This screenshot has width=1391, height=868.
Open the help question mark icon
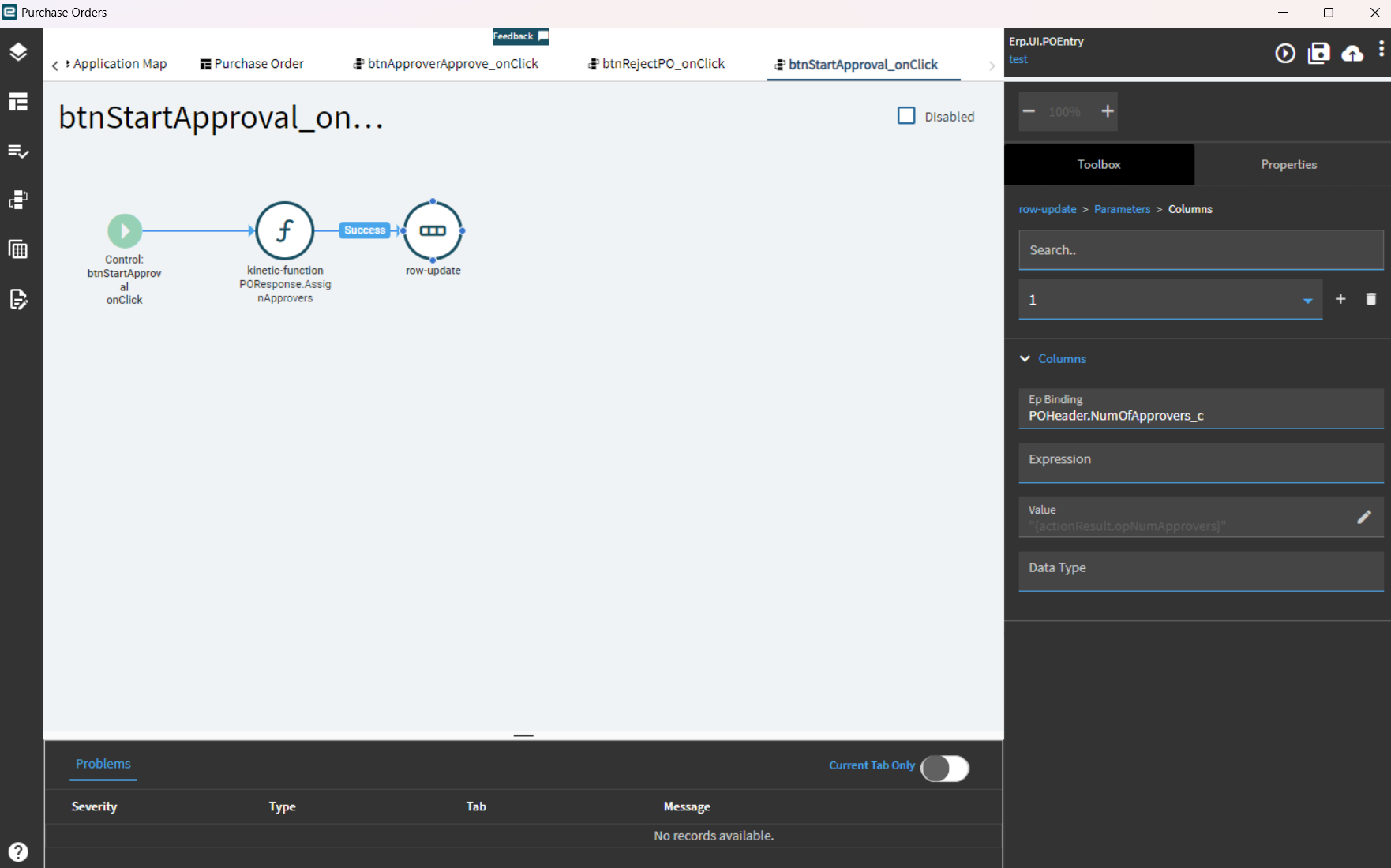coord(18,852)
